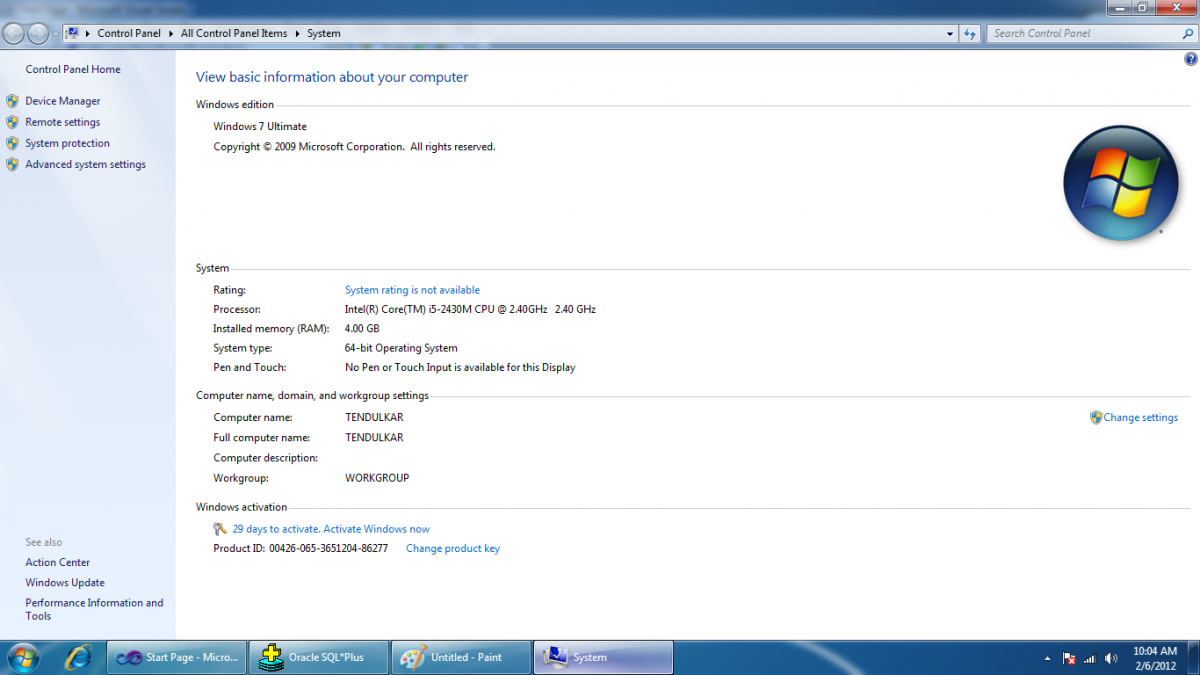Image resolution: width=1200 pixels, height=675 pixels.
Task: Expand the arrow after All Control Panel Items
Action: (x=297, y=33)
